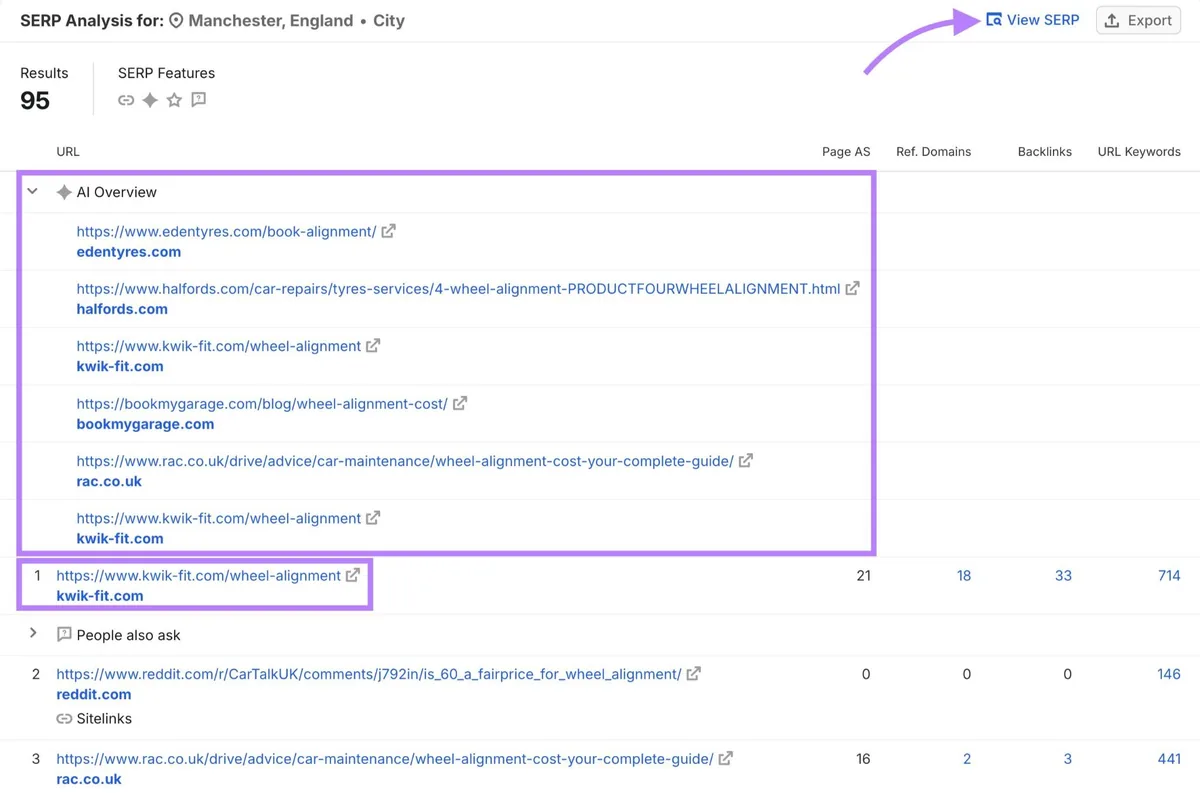Click the halfords.com domain name
Viewport: 1200px width, 793px height.
(122, 309)
